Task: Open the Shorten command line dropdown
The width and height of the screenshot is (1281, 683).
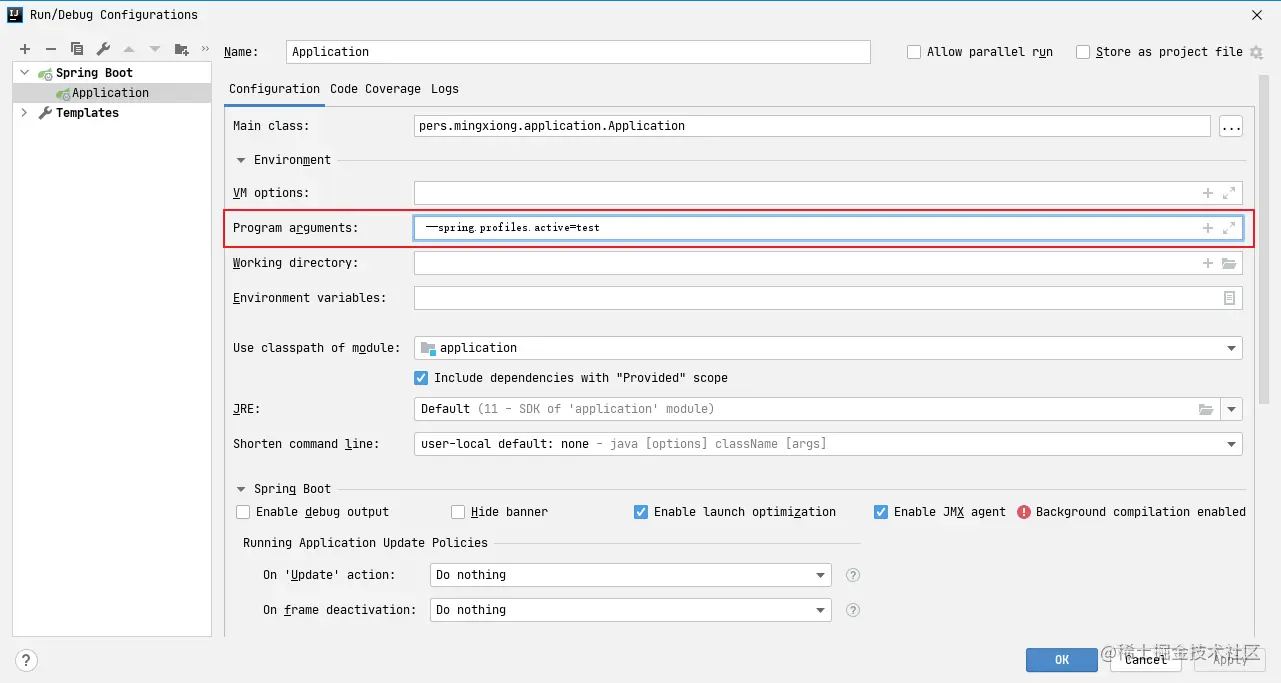Action: click(x=1231, y=444)
